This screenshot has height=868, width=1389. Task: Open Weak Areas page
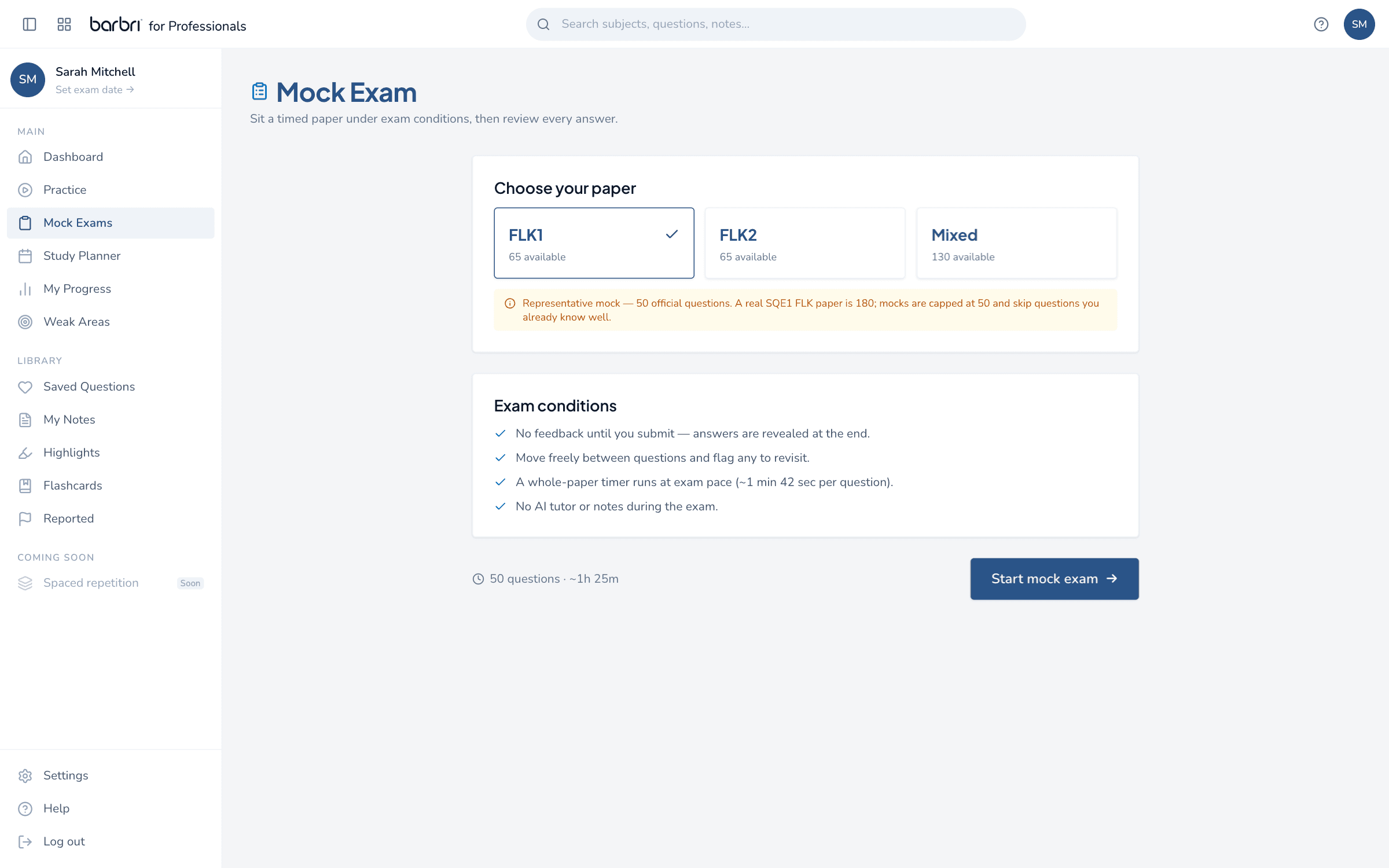pos(111,322)
